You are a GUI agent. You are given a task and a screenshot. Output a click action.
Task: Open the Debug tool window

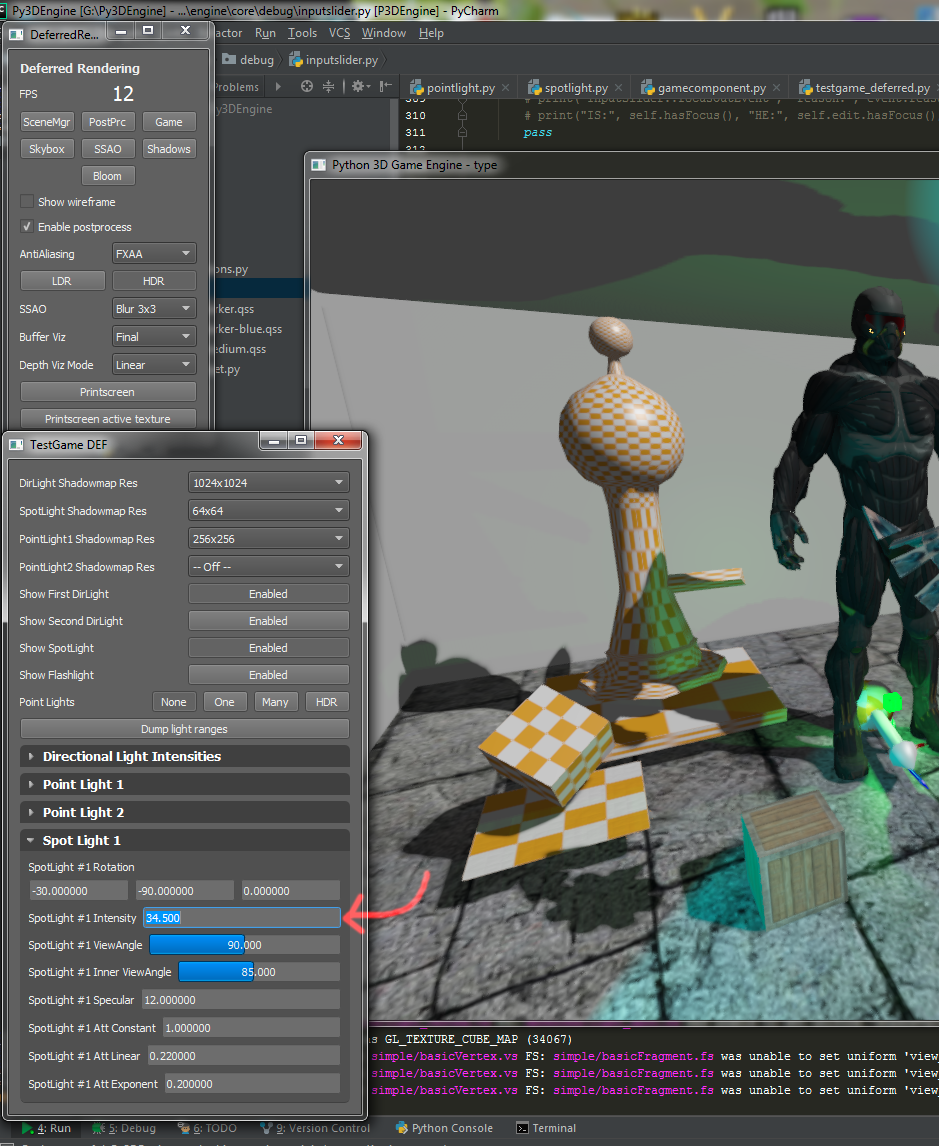click(123, 1128)
